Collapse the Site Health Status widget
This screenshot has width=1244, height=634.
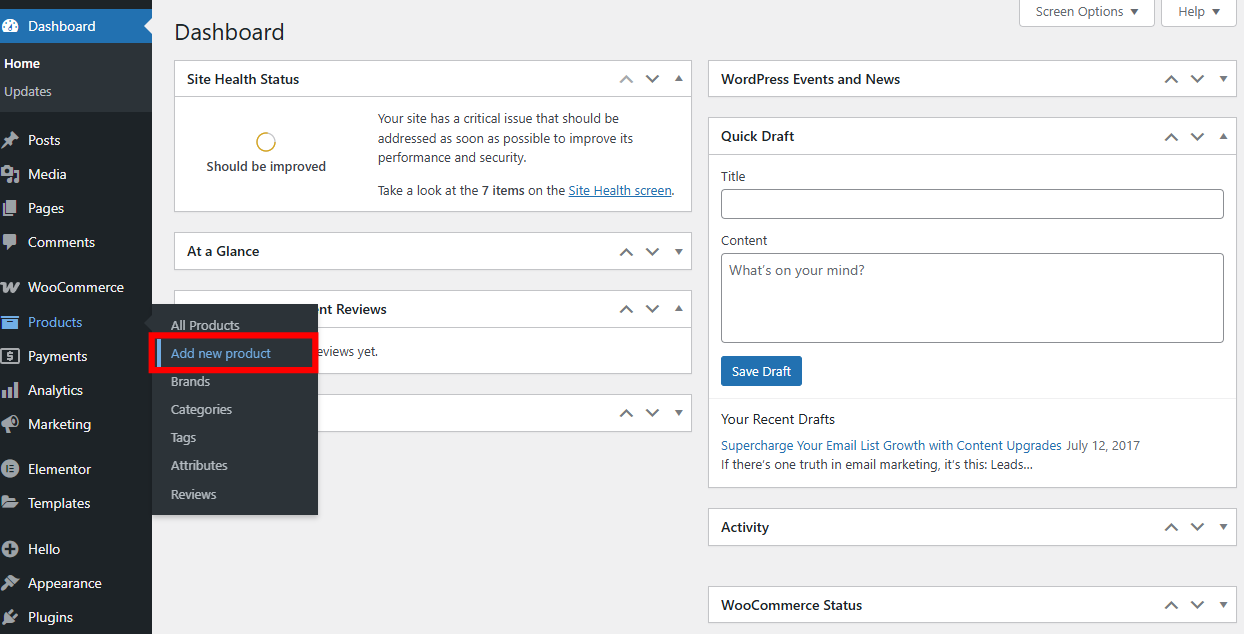[x=679, y=79]
